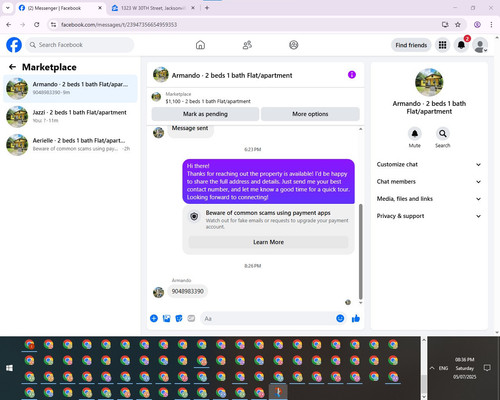The height and width of the screenshot is (400, 500).
Task: Search in conversation icon
Action: (x=443, y=134)
